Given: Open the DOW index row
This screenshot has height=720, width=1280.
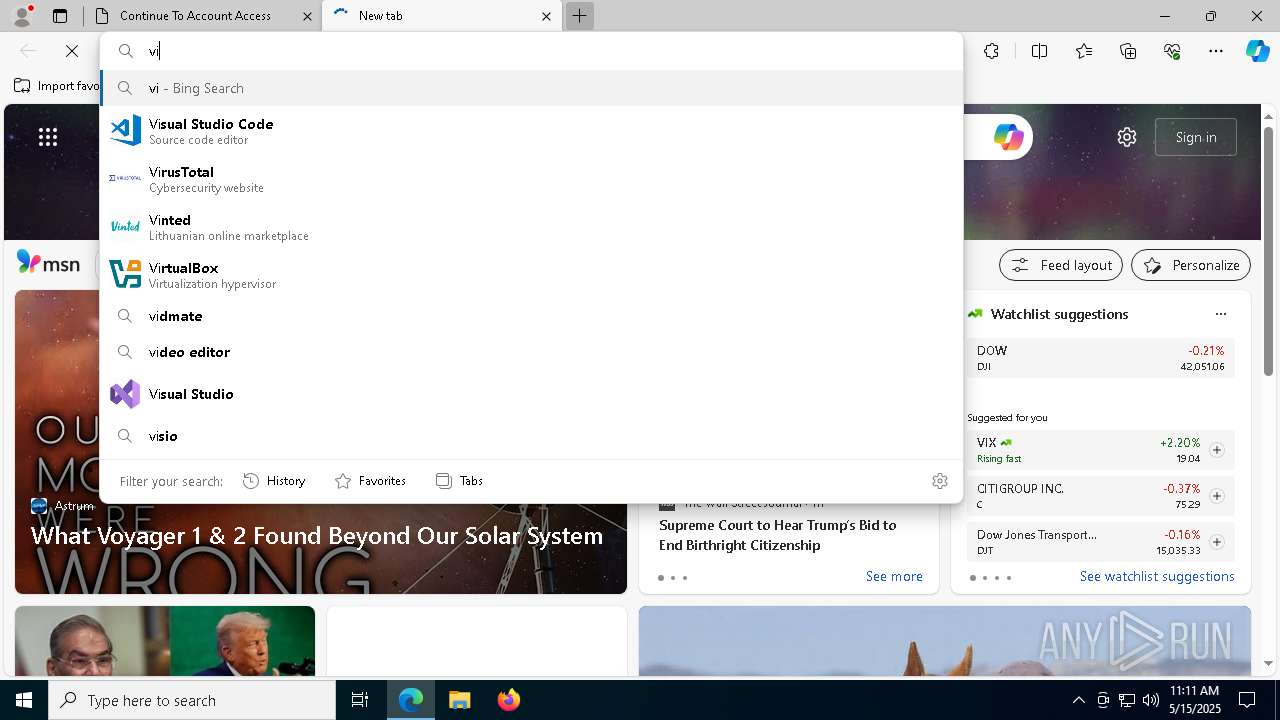Looking at the screenshot, I should tap(1101, 358).
